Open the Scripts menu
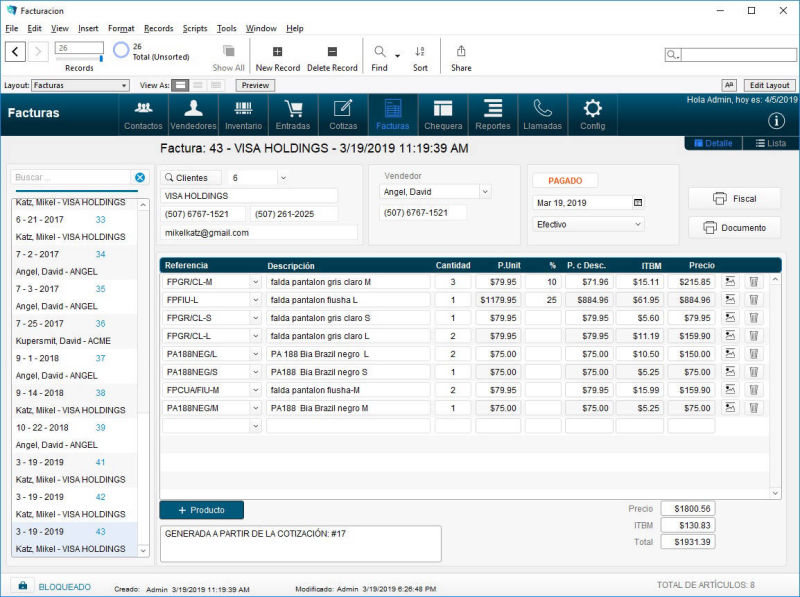800x597 pixels. (x=195, y=29)
